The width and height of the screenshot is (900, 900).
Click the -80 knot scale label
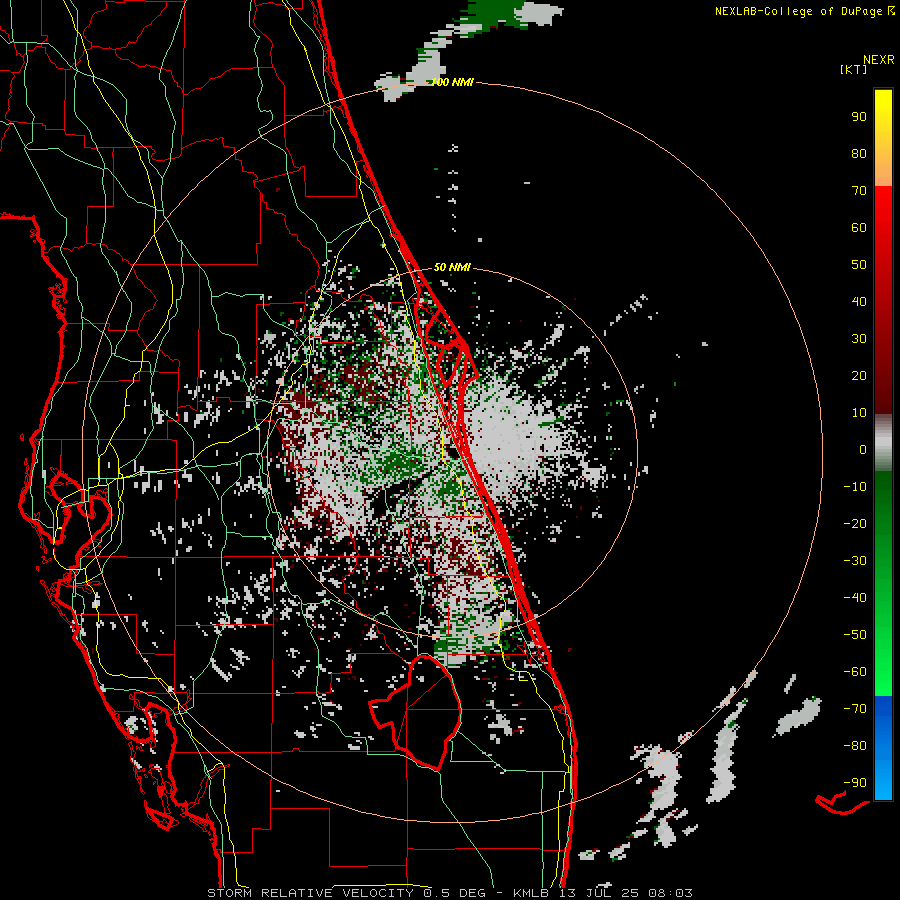855,746
